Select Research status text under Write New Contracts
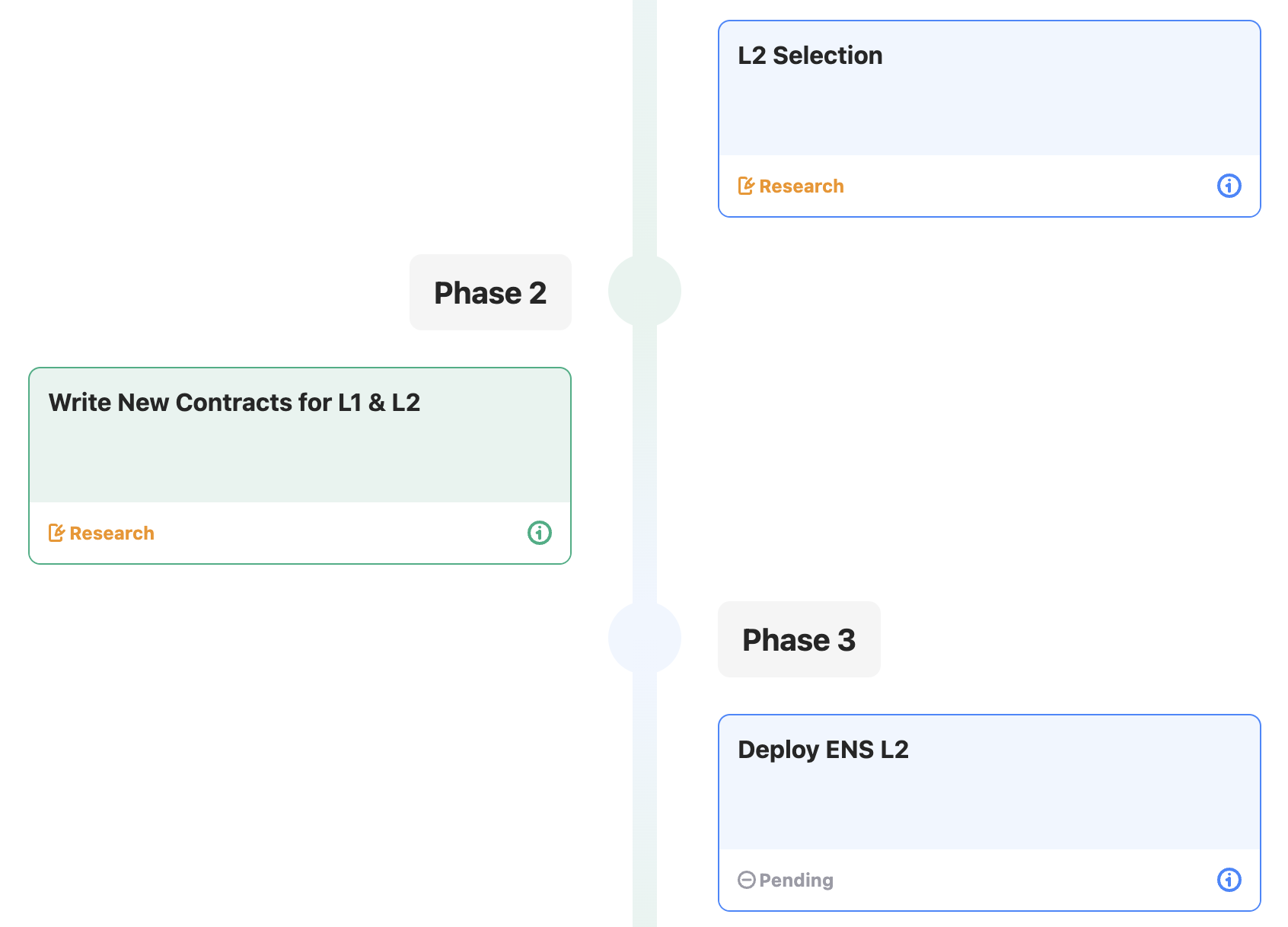The image size is (1288, 927). point(112,534)
